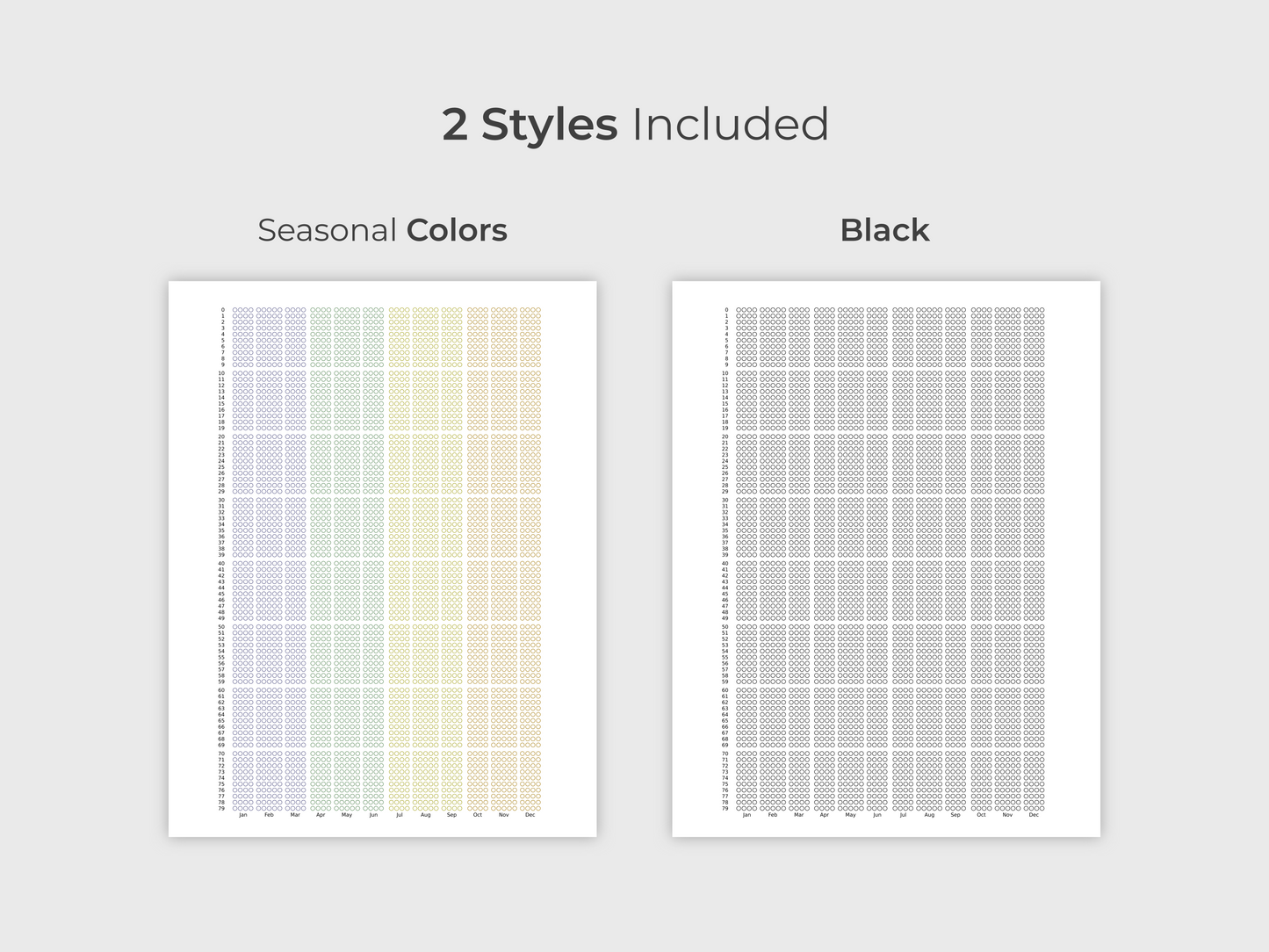Click Jul label on the black page
The height and width of the screenshot is (952, 1269).
(x=903, y=815)
